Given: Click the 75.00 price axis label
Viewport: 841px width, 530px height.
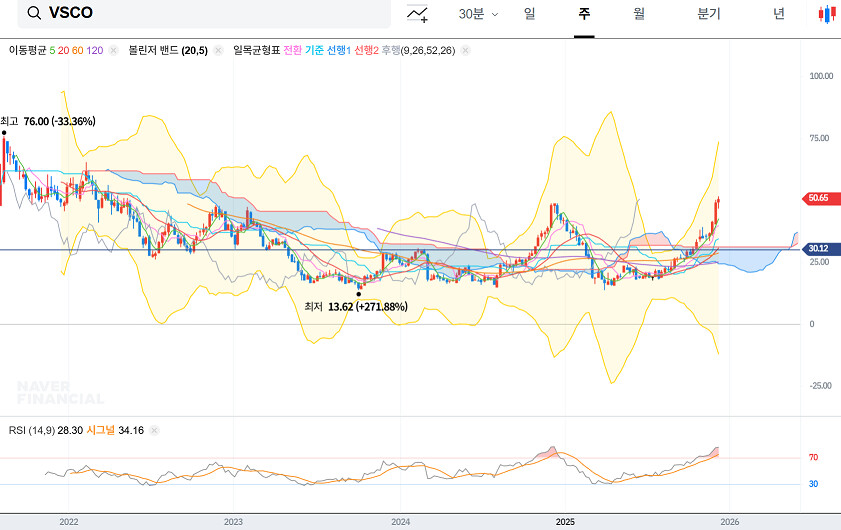Looking at the screenshot, I should click(819, 138).
